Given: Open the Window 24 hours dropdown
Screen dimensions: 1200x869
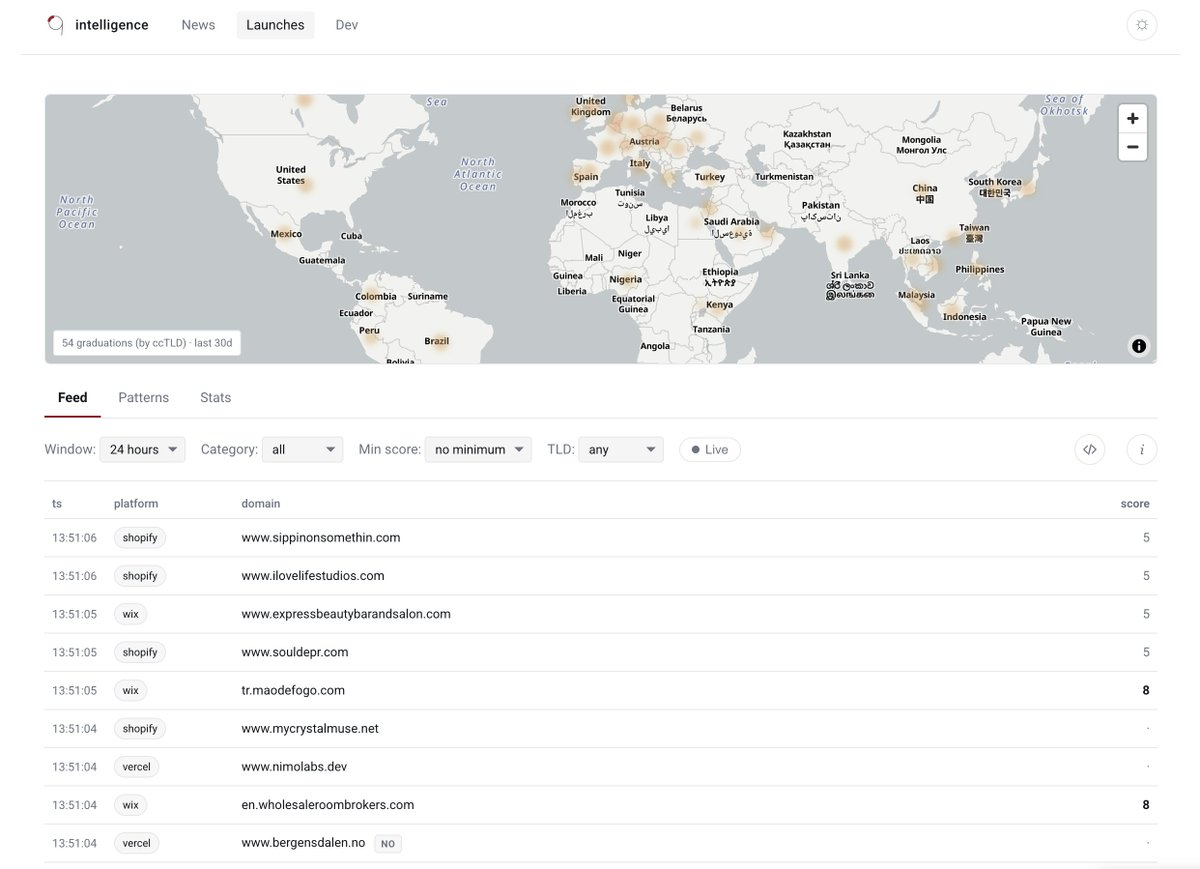Looking at the screenshot, I should pyautogui.click(x=142, y=450).
